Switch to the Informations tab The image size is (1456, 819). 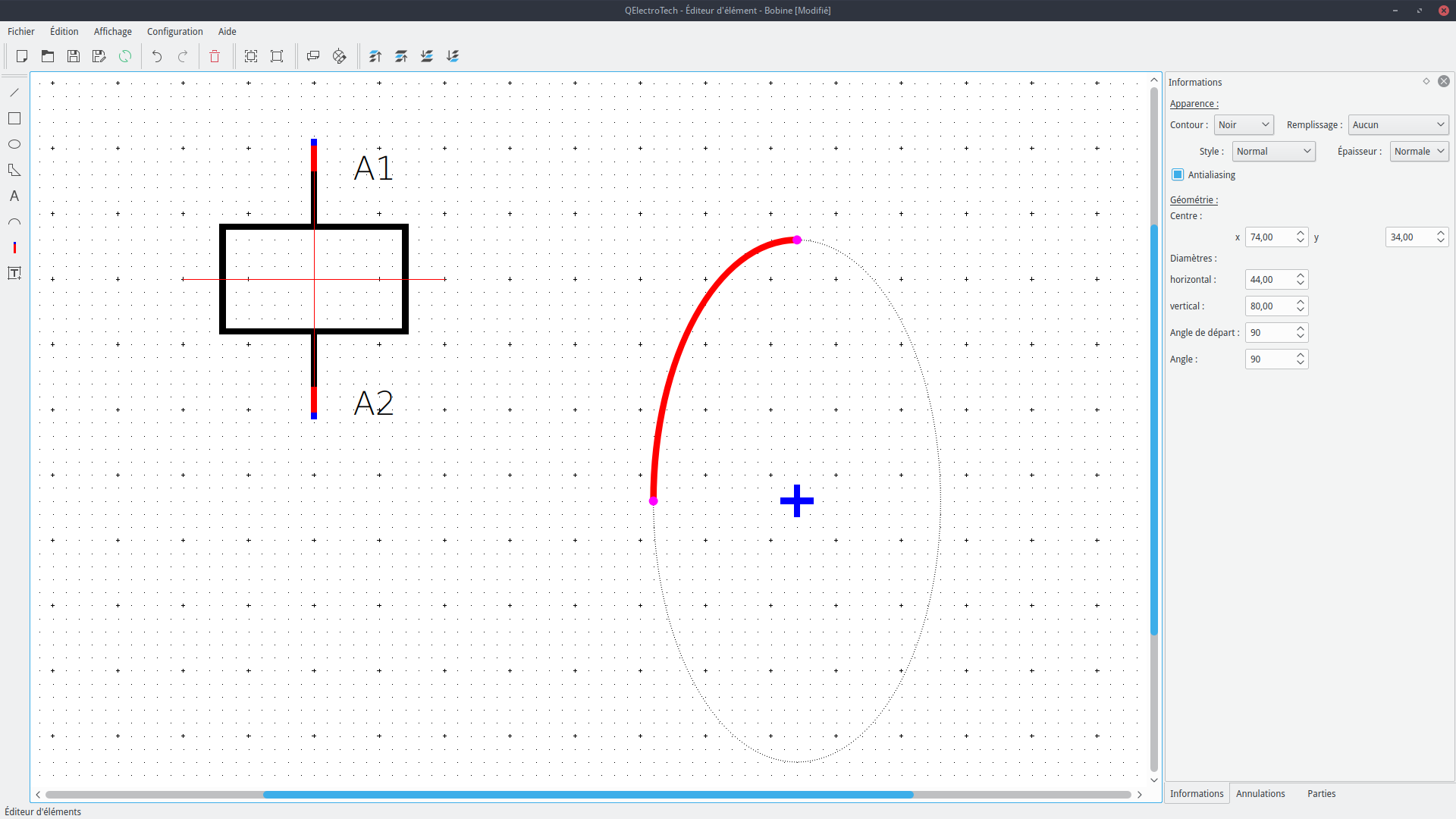pos(1197,793)
